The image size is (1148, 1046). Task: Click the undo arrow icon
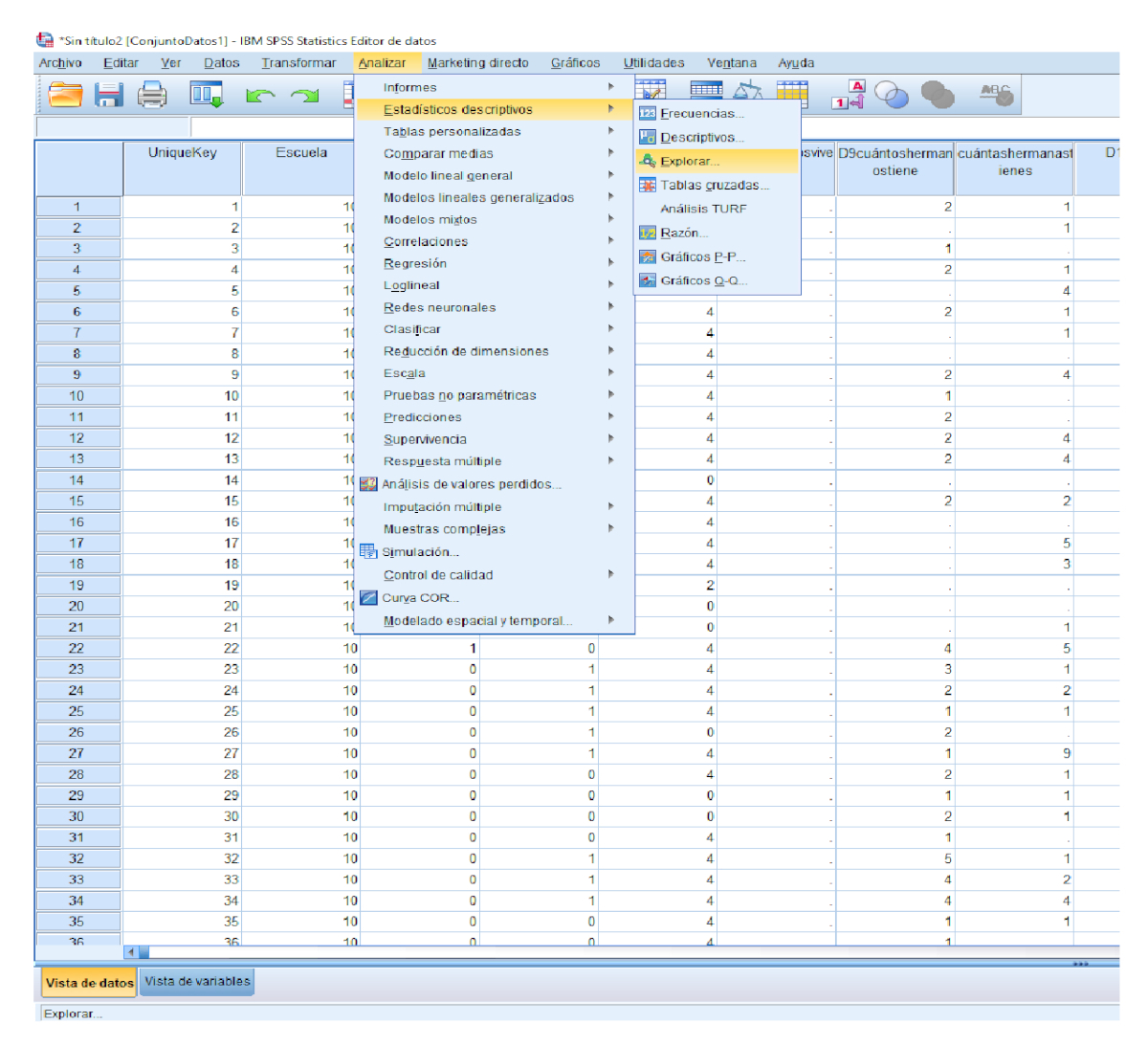point(259,95)
